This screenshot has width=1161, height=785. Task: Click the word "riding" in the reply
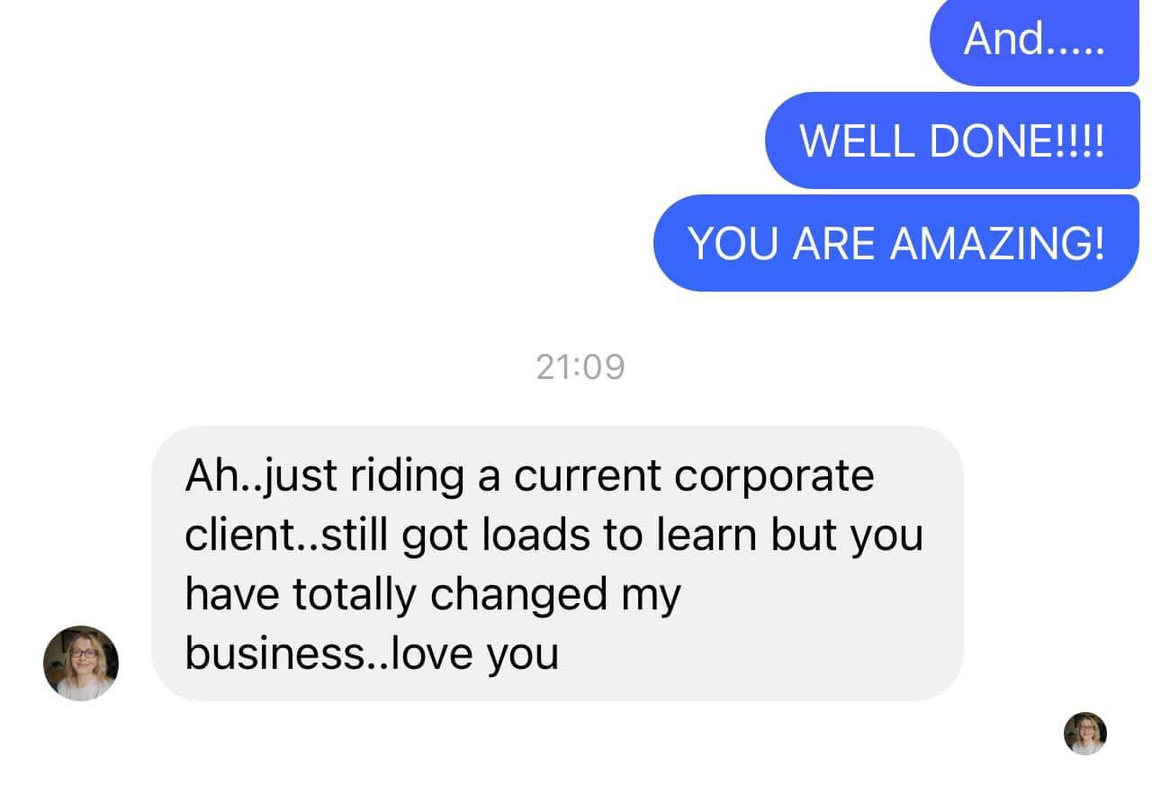click(x=407, y=476)
